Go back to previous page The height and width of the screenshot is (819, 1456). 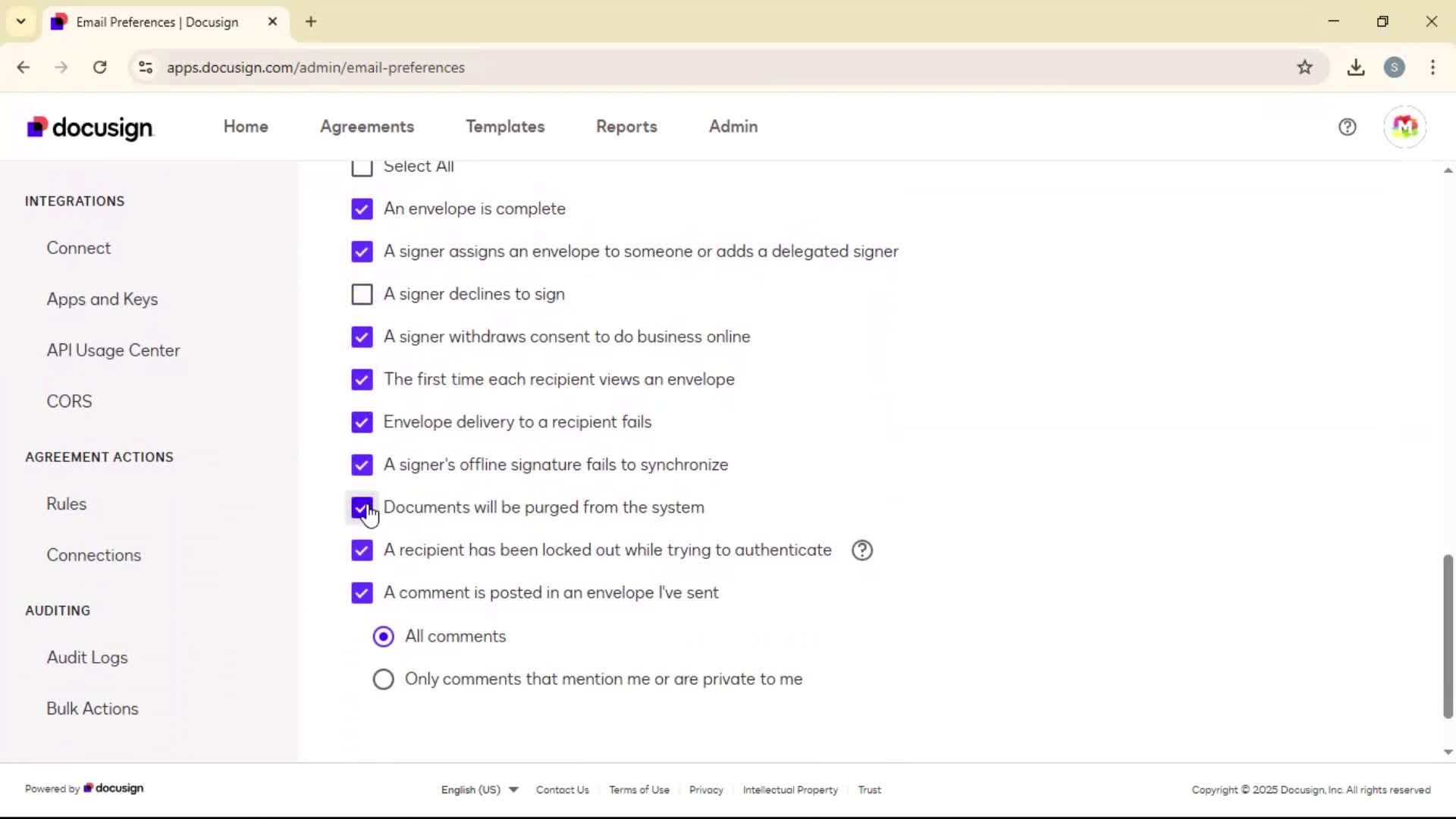[24, 67]
